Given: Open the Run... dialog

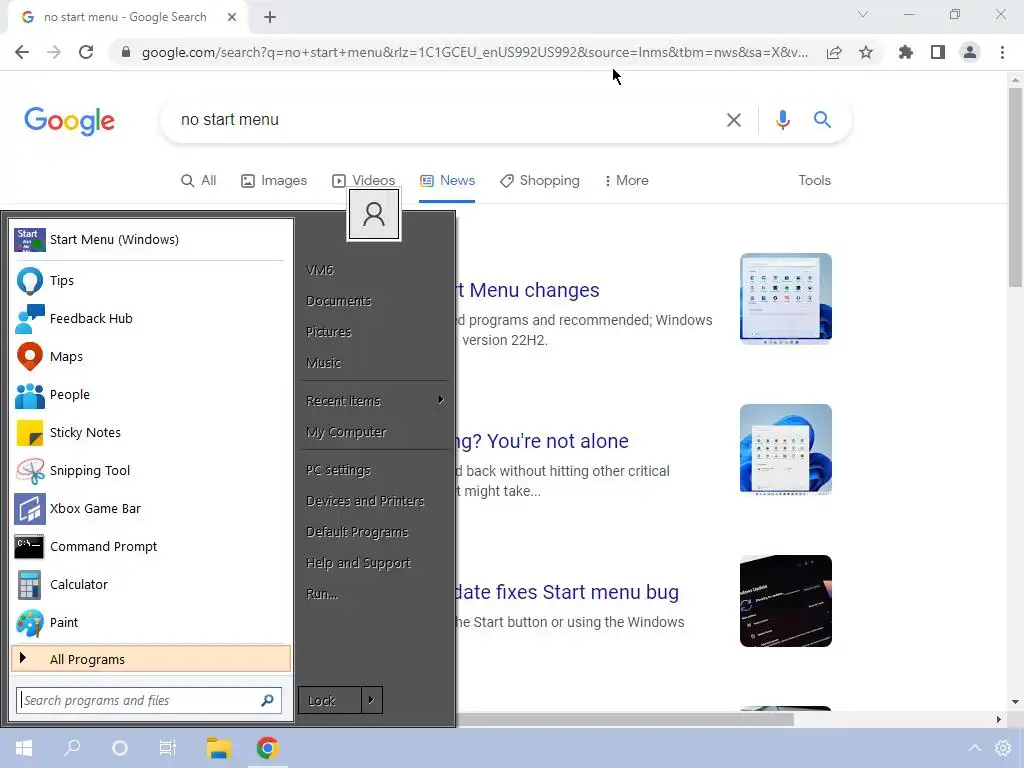Looking at the screenshot, I should 321,594.
